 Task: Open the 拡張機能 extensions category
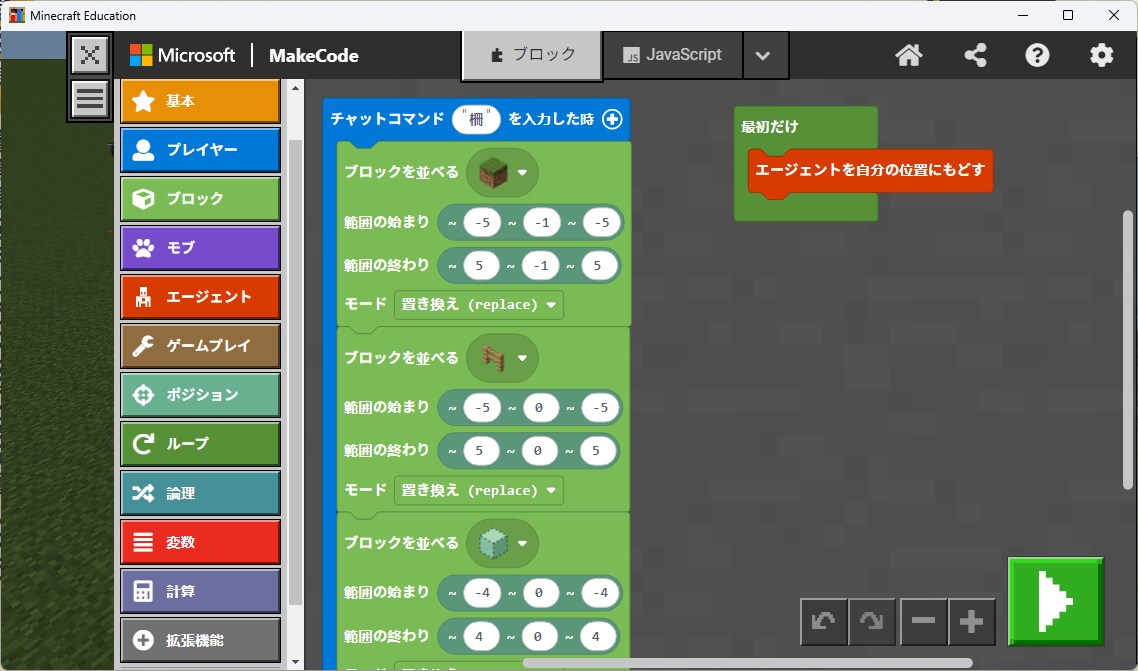point(200,641)
